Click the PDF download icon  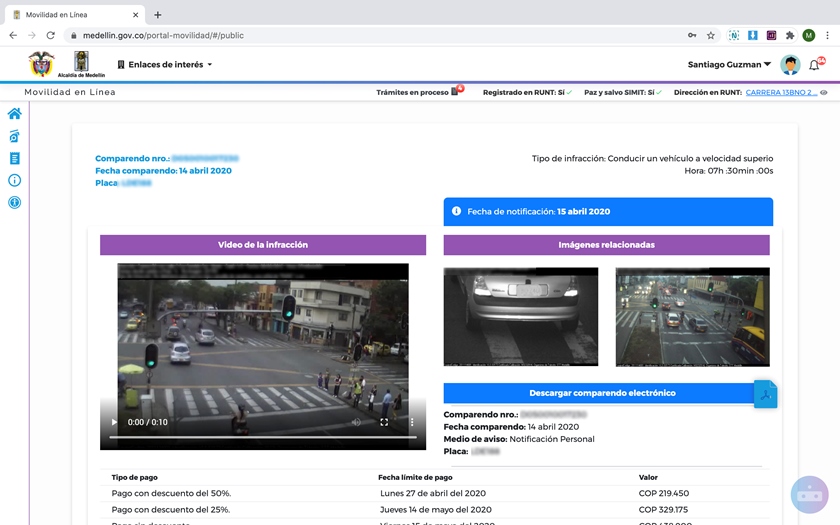point(765,394)
